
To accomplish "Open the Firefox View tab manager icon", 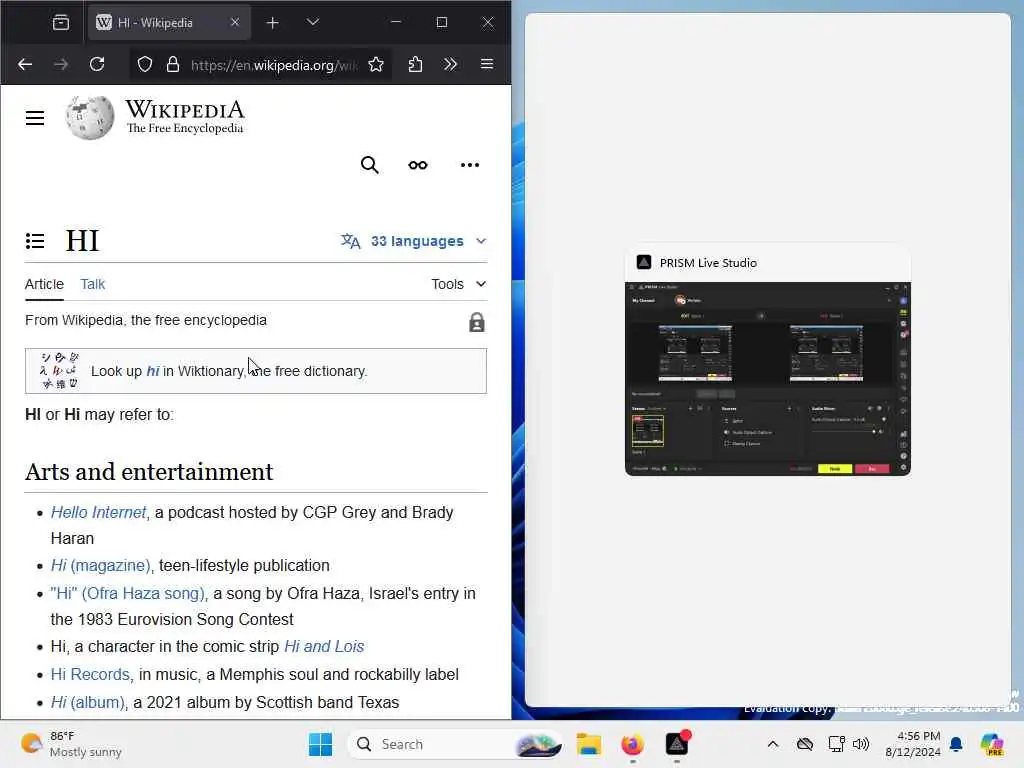I will (61, 22).
